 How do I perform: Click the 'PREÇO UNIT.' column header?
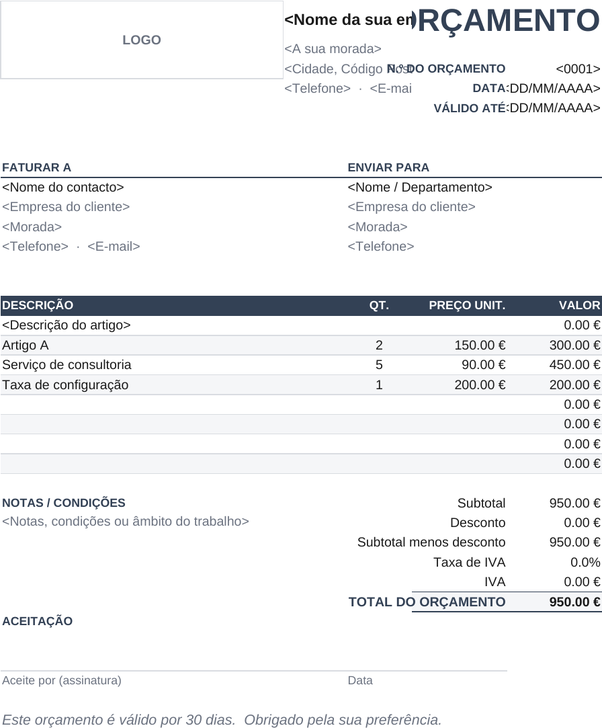pos(467,305)
